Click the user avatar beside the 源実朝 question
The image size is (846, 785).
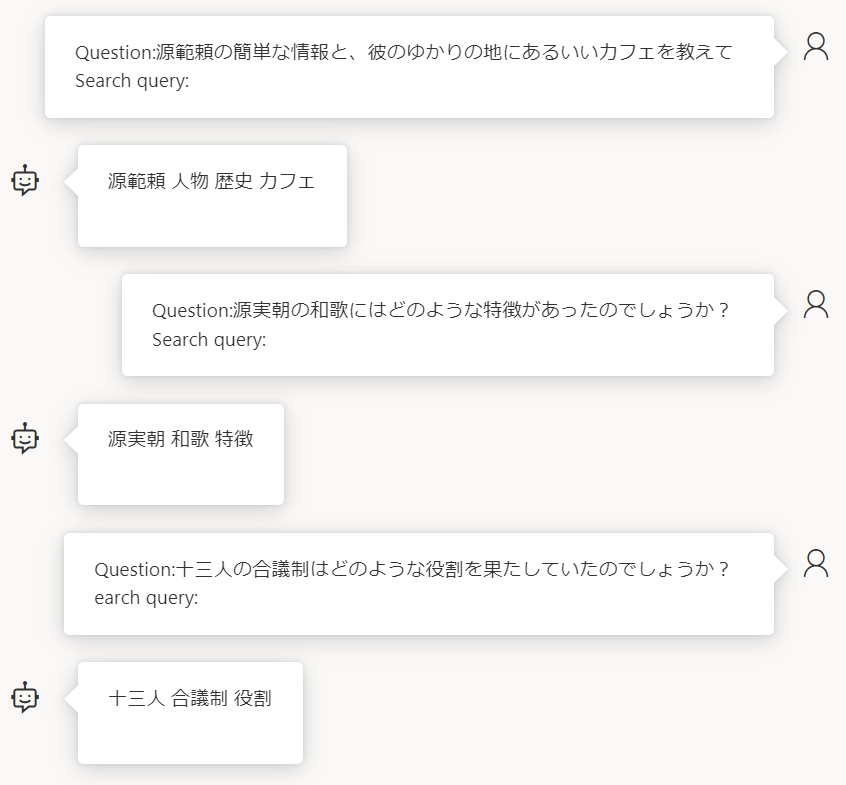pyautogui.click(x=816, y=305)
